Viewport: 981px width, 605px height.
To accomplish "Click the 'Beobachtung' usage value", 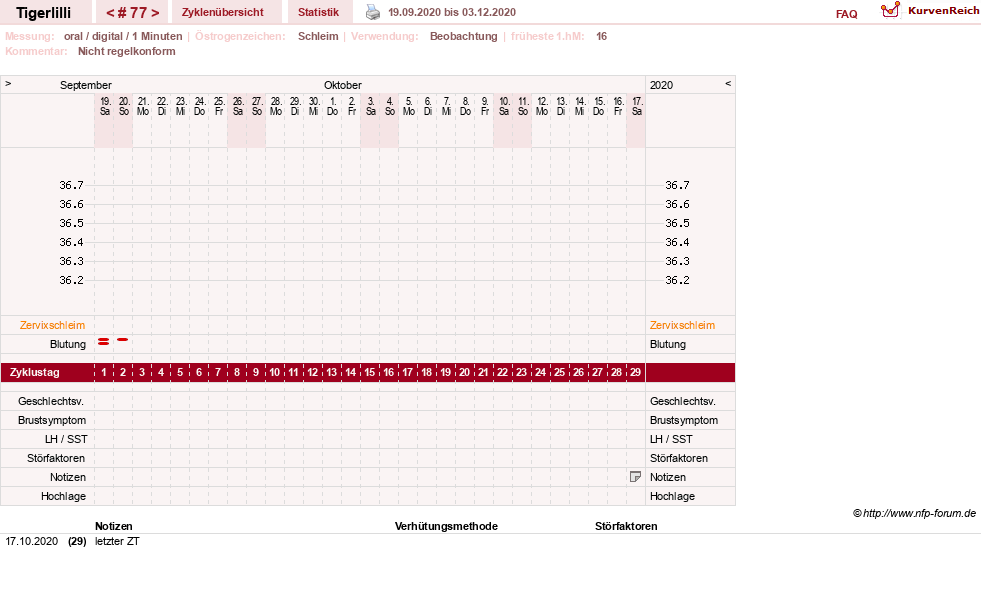I will pos(464,36).
